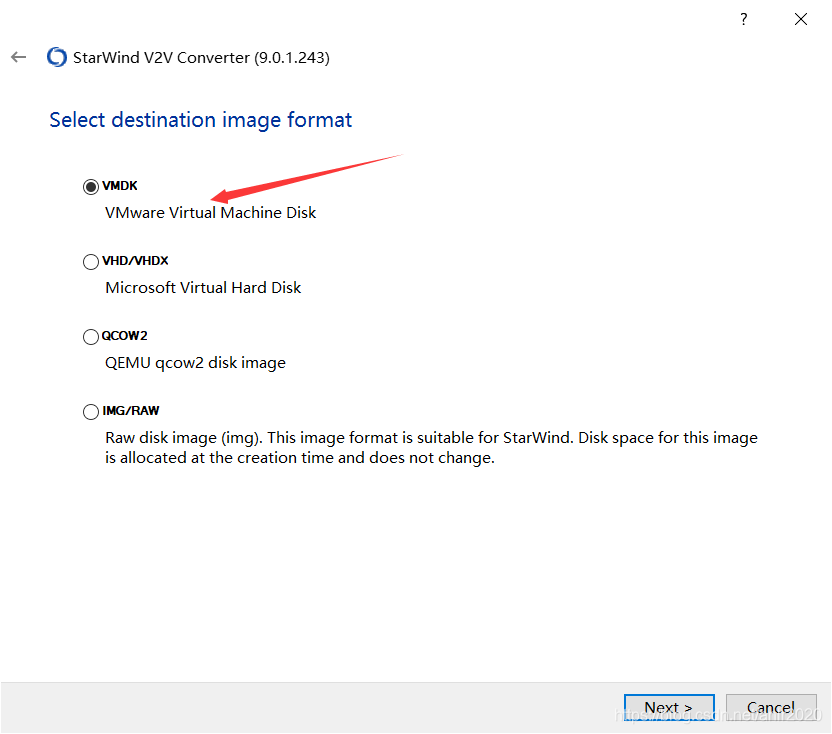Go back using the back arrow

(19, 57)
